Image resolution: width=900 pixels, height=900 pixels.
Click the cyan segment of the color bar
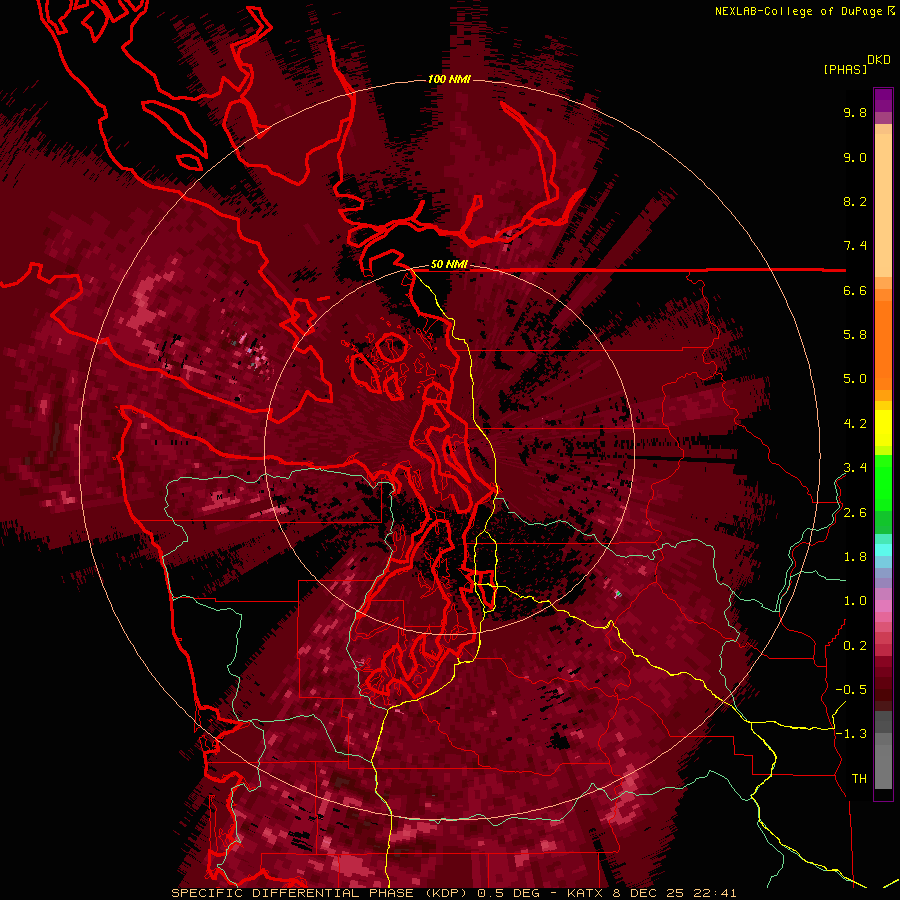click(x=883, y=549)
